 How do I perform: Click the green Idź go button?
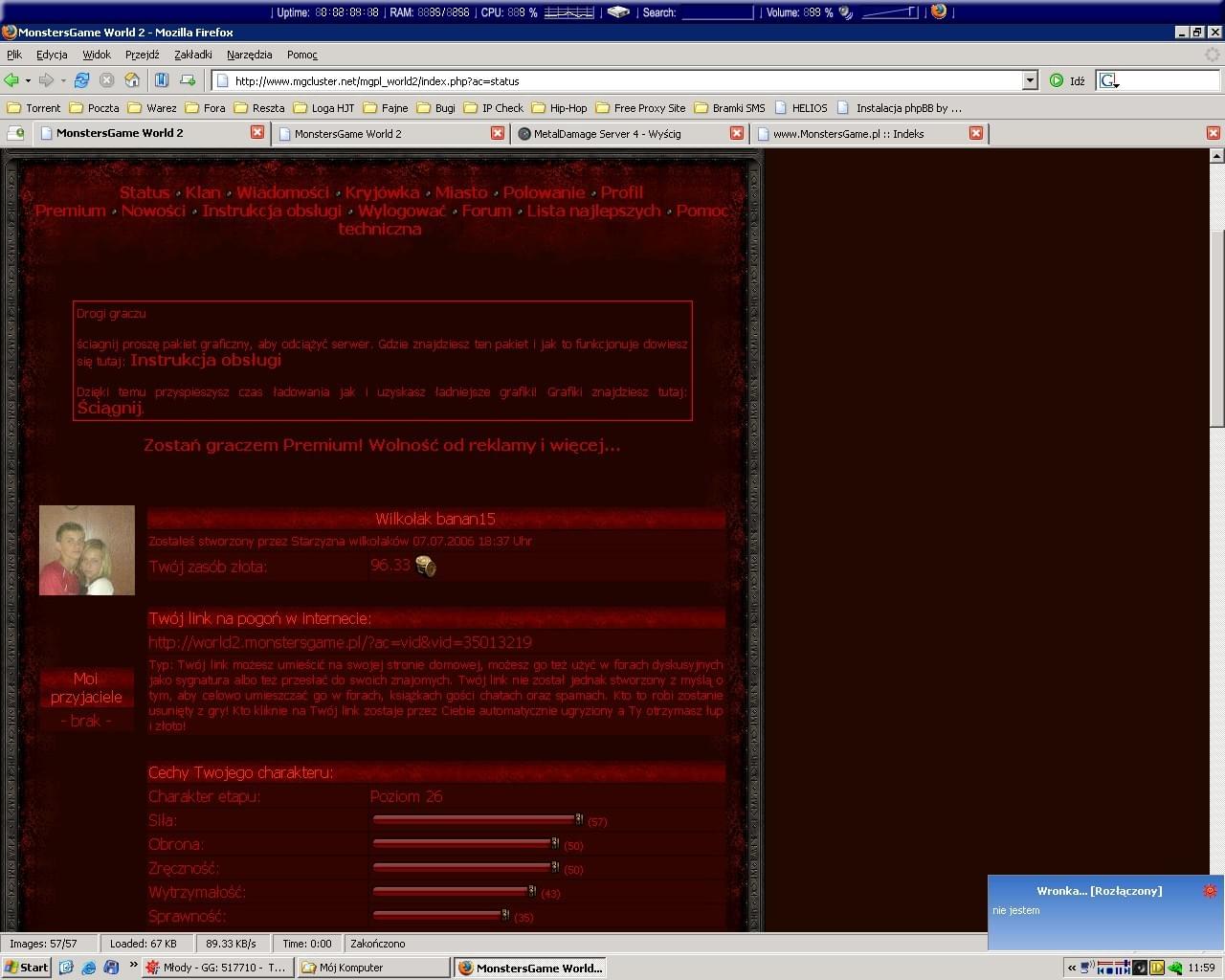tap(1068, 81)
